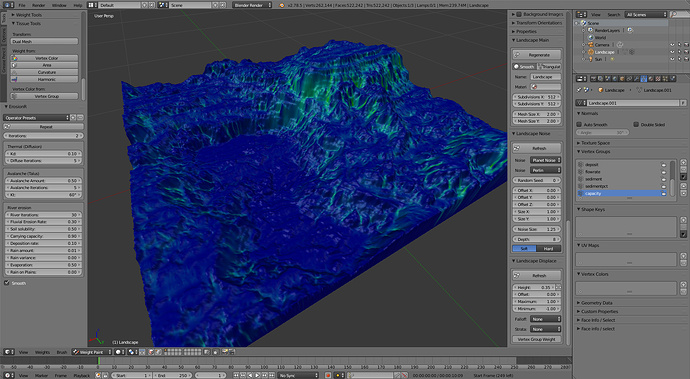Add a new vertex group with plus icon
Image resolution: width=690 pixels, height=379 pixels.
[683, 162]
